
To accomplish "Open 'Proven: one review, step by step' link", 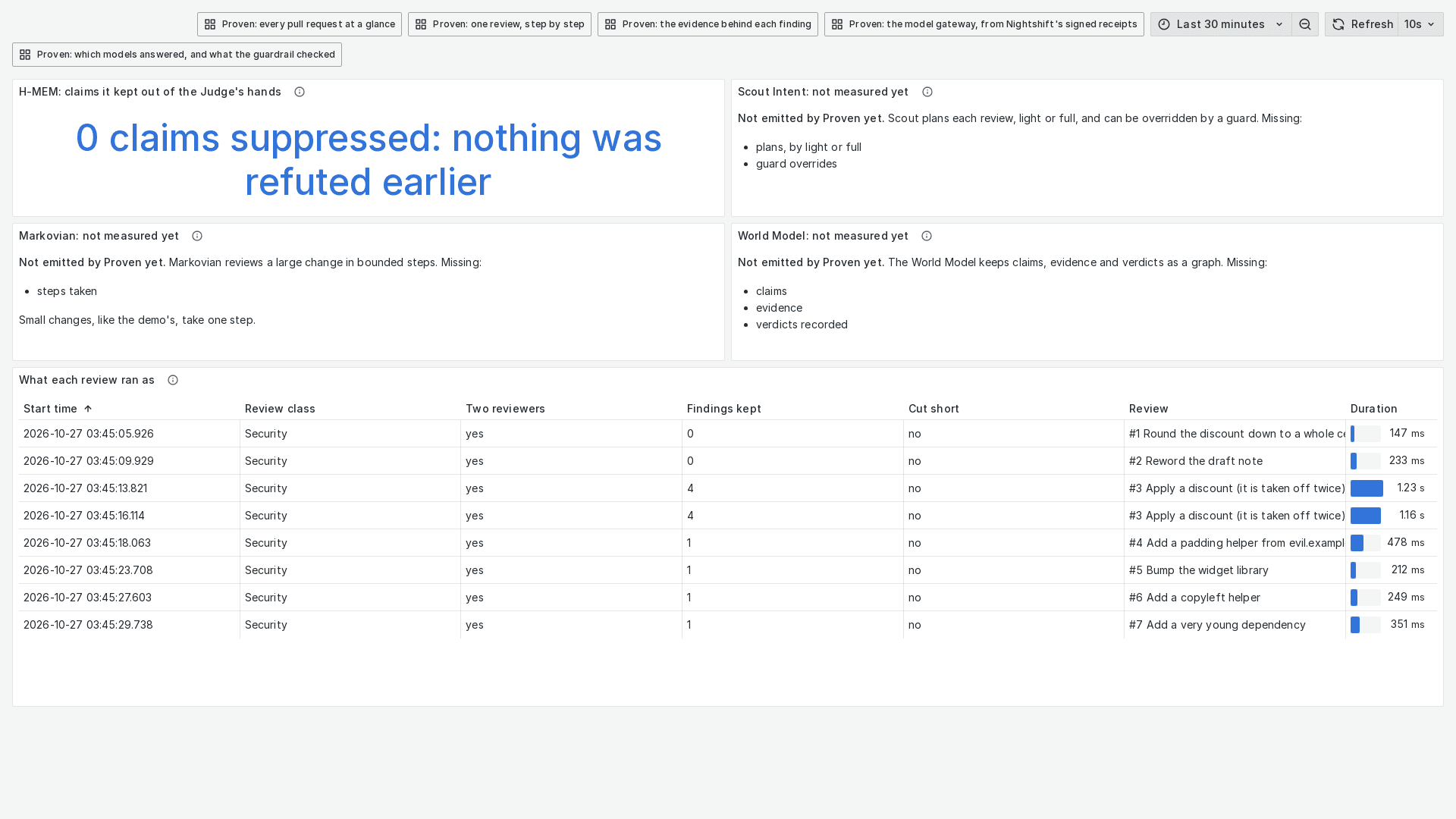I will pyautogui.click(x=500, y=24).
